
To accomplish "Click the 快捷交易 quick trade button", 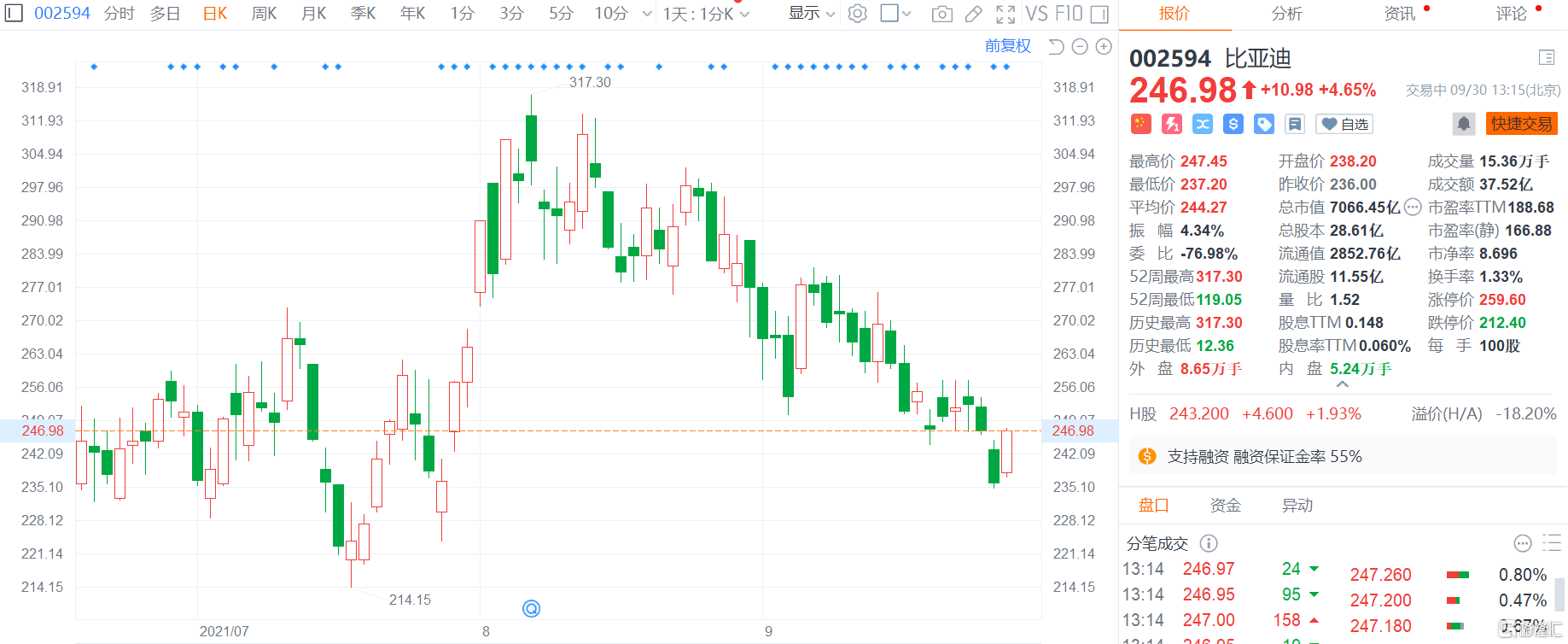I will coord(1521,124).
